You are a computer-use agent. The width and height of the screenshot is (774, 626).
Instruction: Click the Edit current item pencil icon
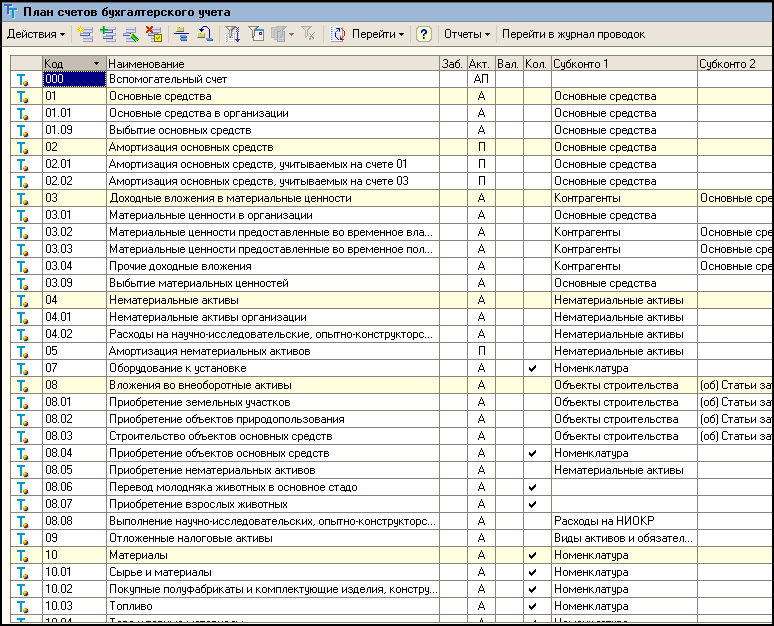pos(131,34)
